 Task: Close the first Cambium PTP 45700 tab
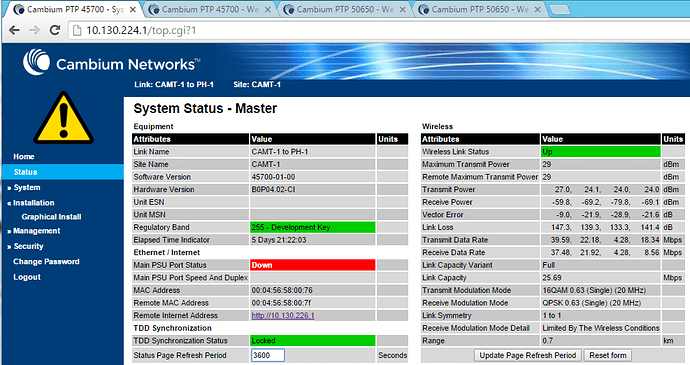pyautogui.click(x=132, y=9)
